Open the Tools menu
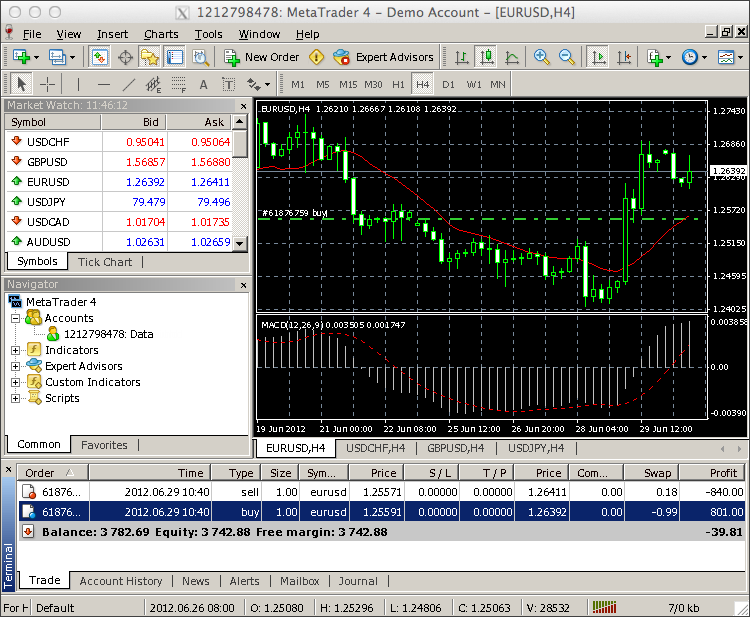750x617 pixels. pos(209,34)
